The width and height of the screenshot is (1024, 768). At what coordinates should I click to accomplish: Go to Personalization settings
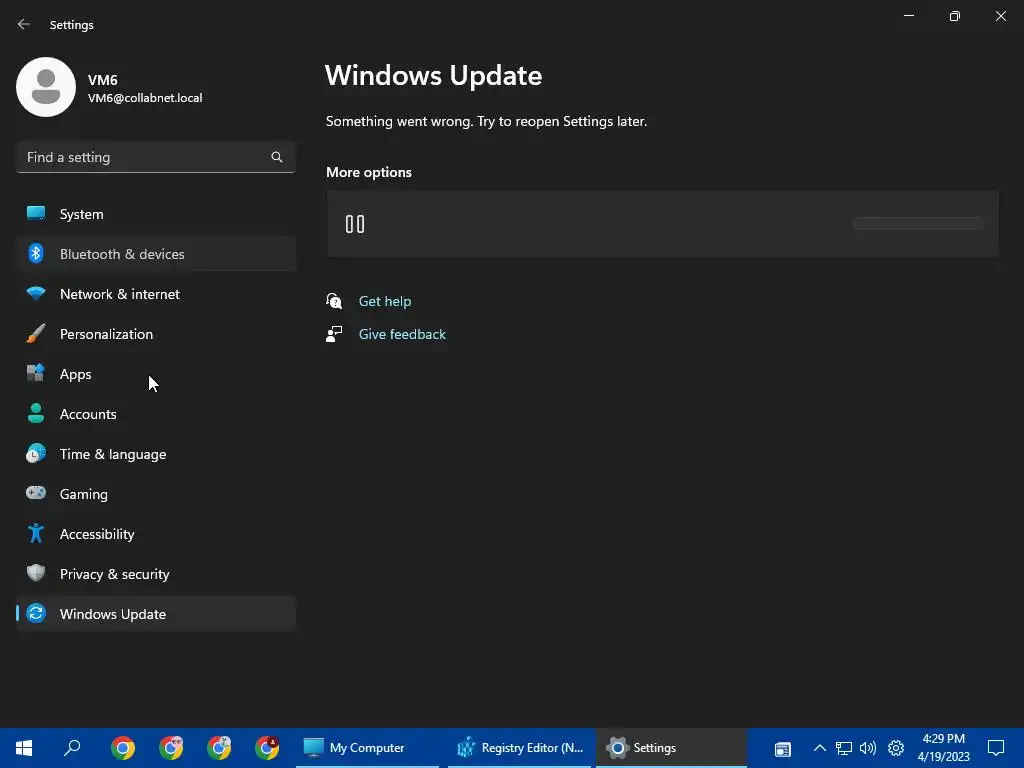pyautogui.click(x=155, y=334)
